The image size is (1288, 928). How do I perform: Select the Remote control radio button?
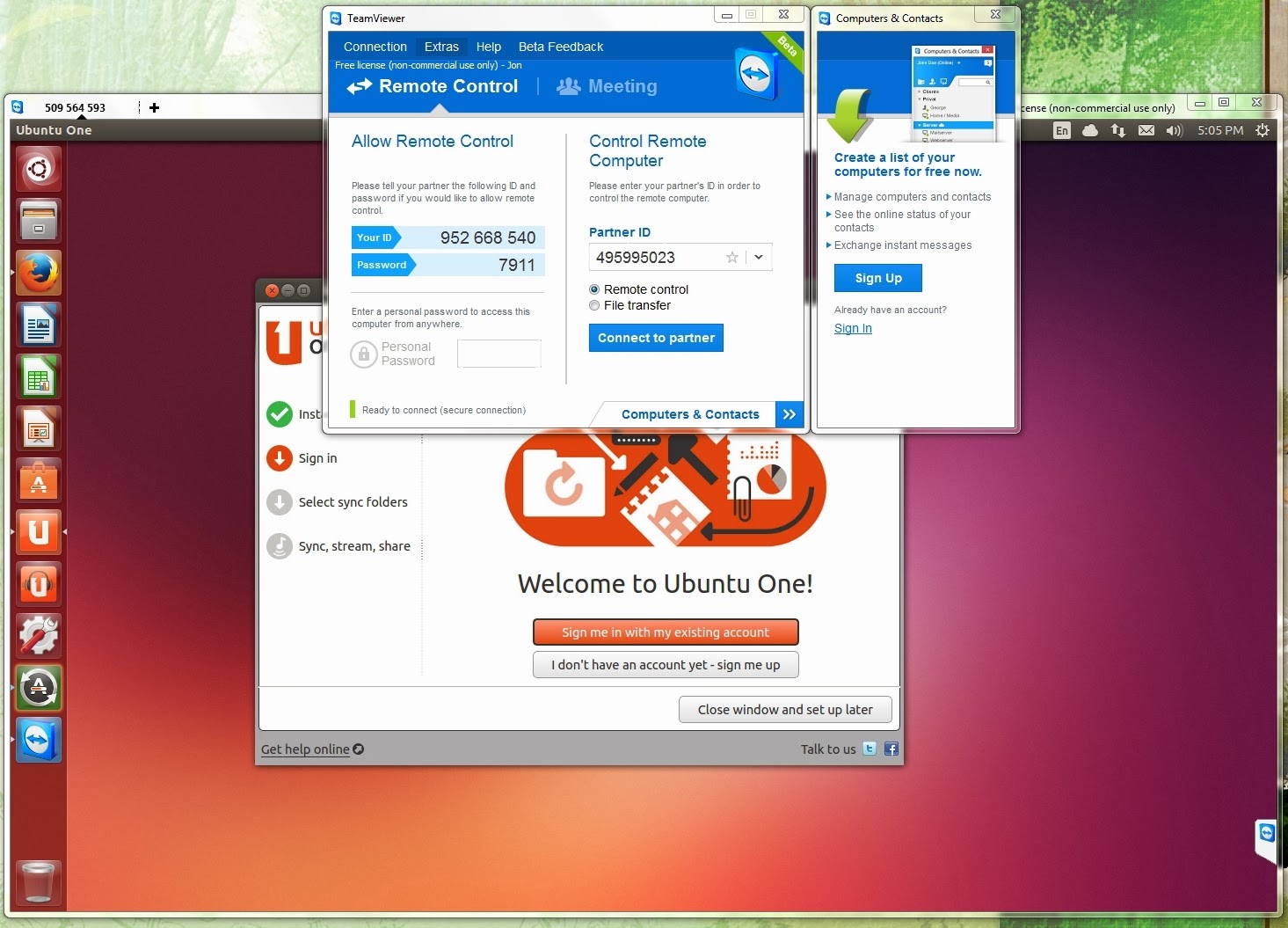pyautogui.click(x=594, y=289)
